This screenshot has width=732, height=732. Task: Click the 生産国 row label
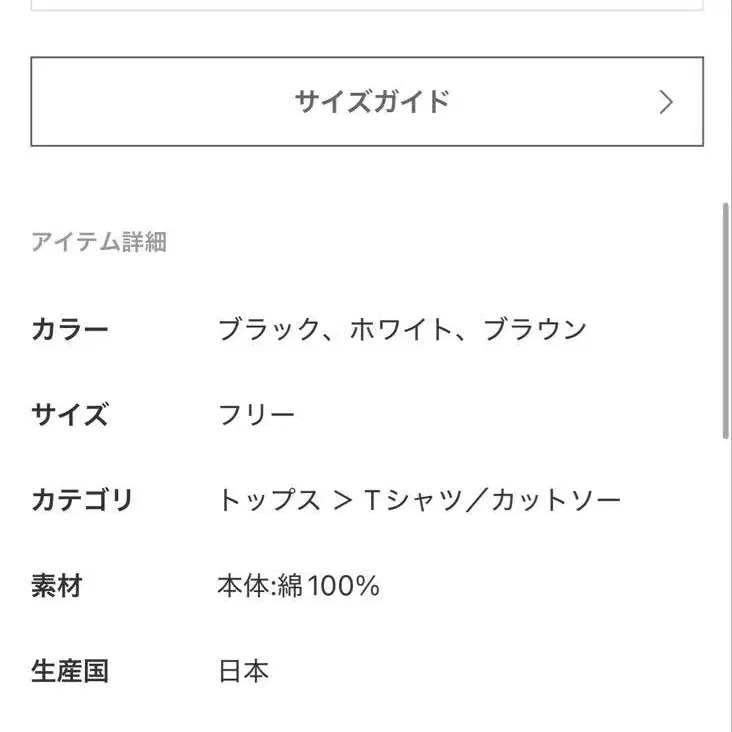(69, 671)
